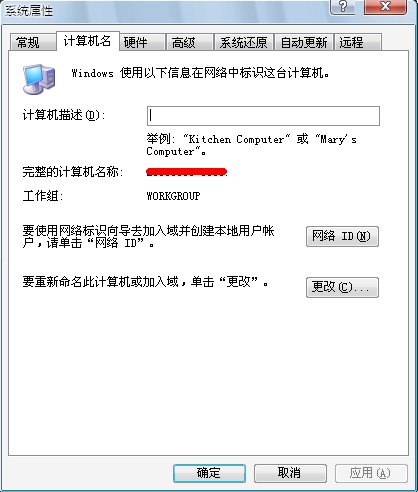Switch to the 自动更新 tab
The height and width of the screenshot is (492, 418).
[304, 42]
